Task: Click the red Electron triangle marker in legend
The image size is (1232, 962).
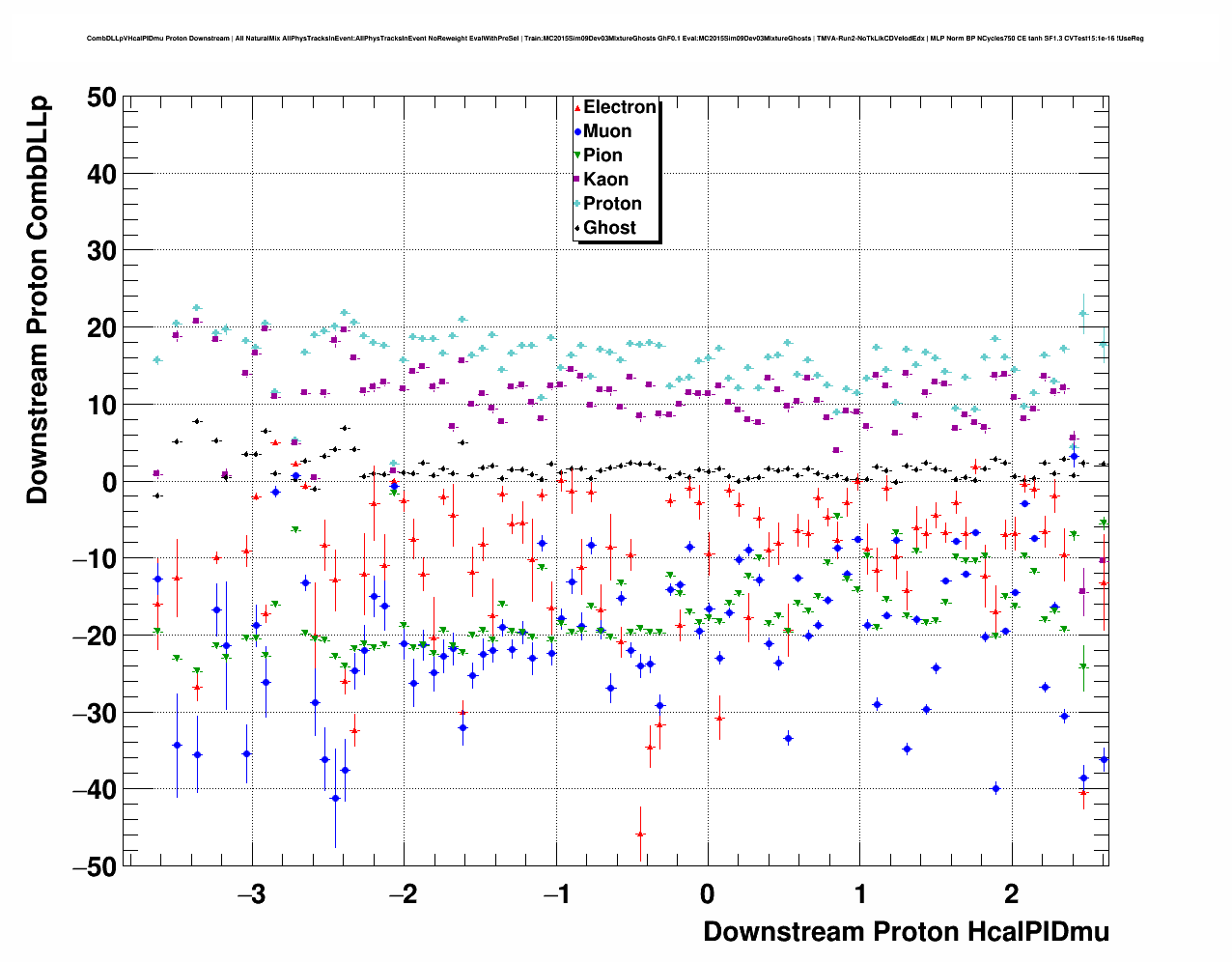Action: [577, 108]
